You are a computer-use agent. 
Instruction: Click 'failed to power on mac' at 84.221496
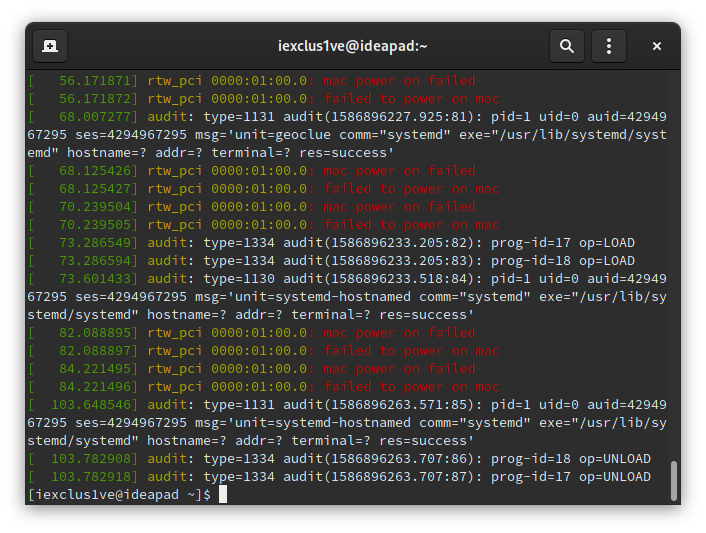click(412, 387)
